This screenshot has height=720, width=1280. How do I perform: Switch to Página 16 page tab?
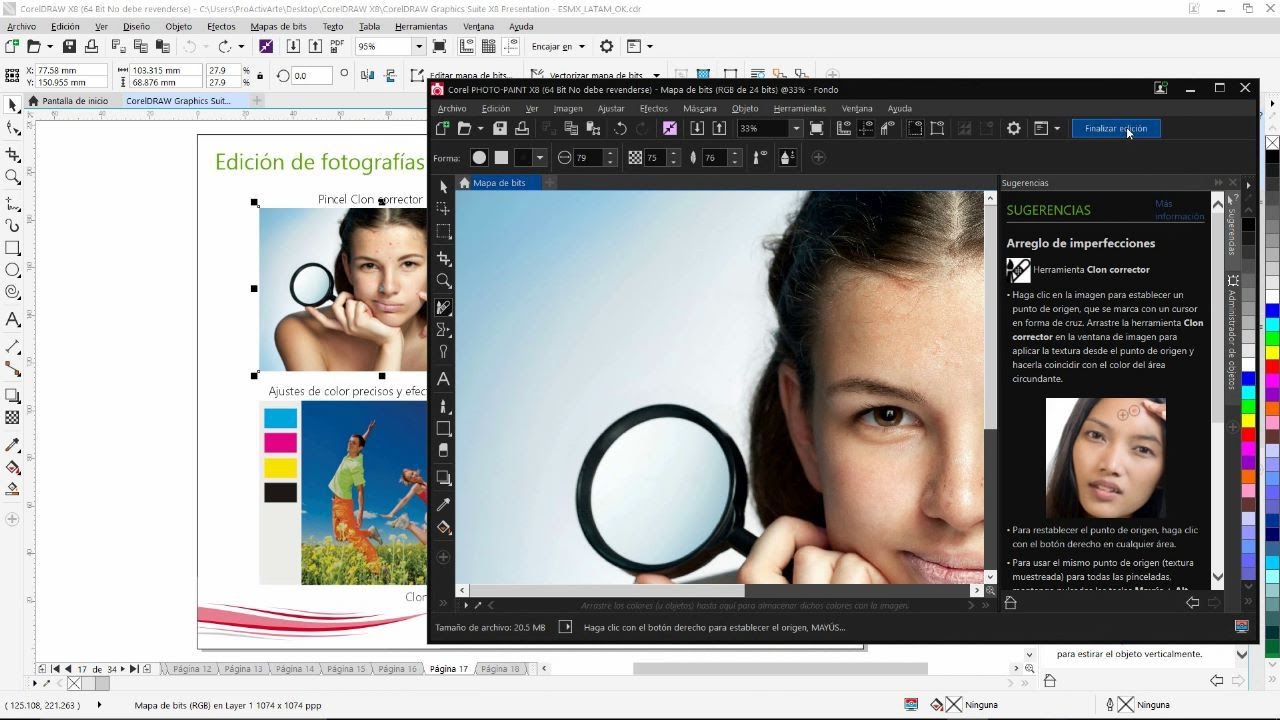tap(397, 668)
